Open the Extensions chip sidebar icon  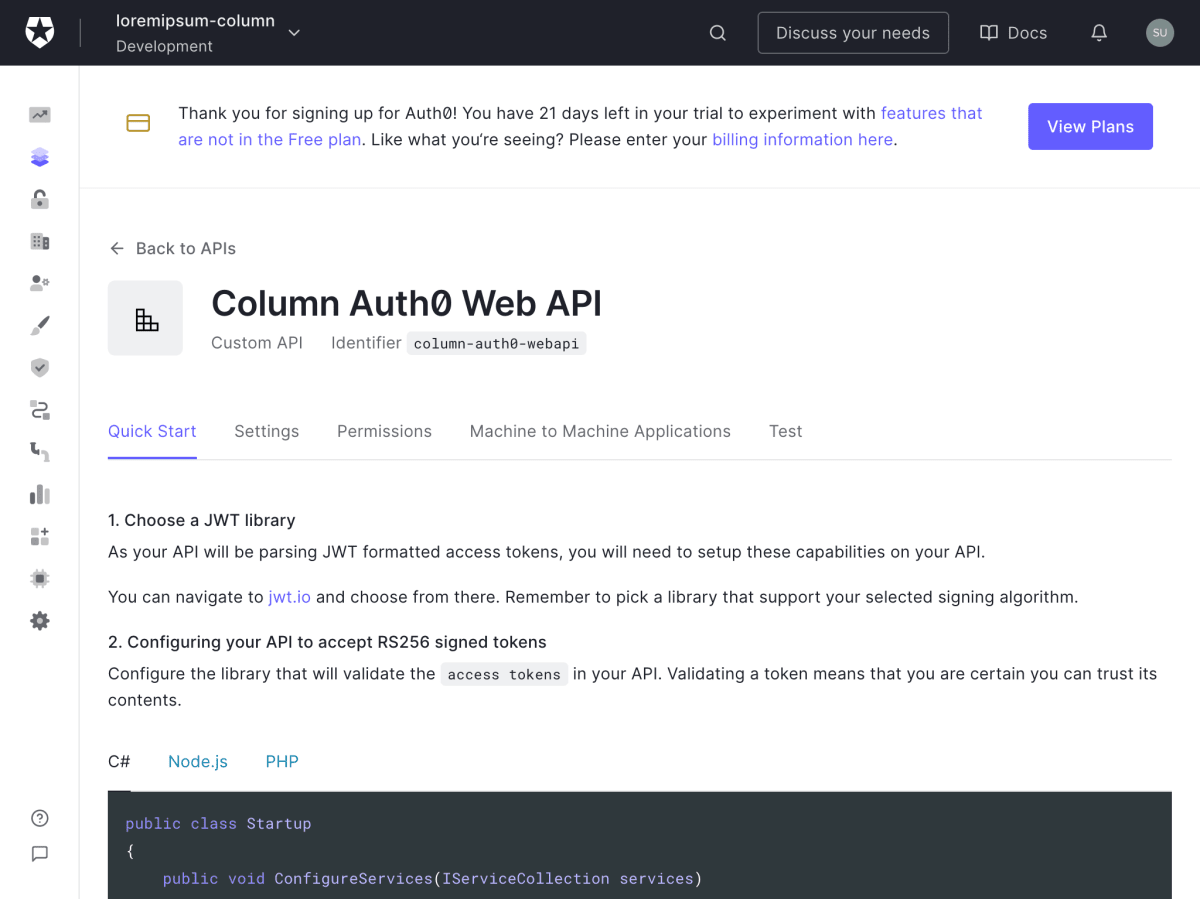pyautogui.click(x=40, y=579)
